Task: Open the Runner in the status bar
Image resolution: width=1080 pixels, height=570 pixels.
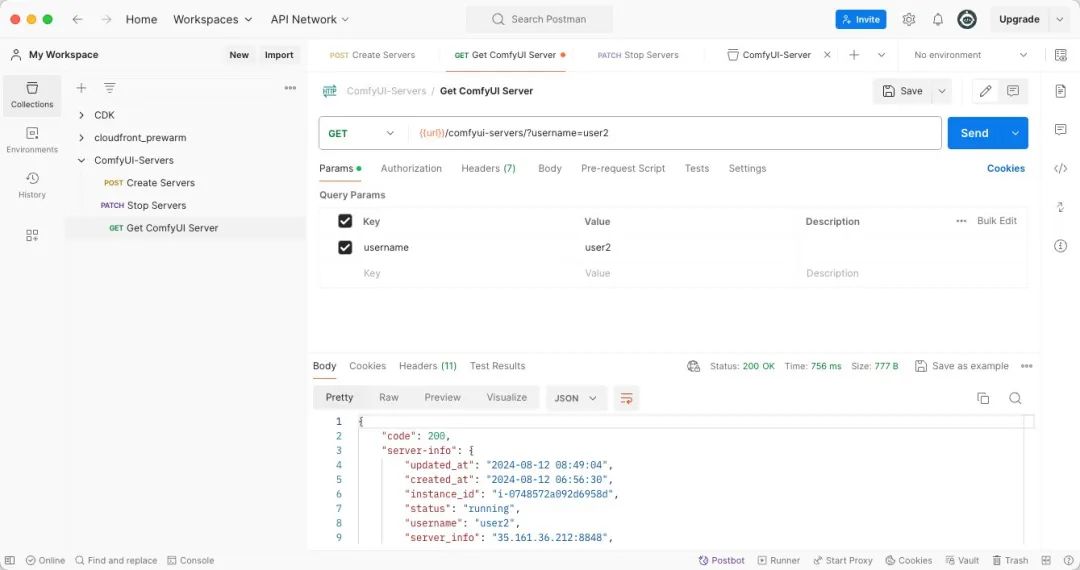Action: pos(779,560)
